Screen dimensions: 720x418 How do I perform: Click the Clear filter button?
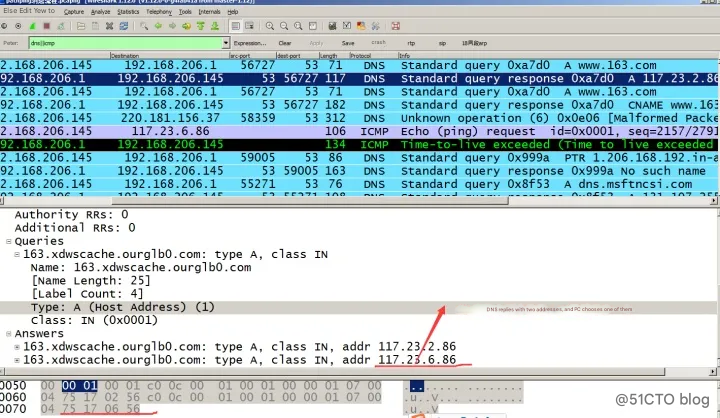(x=285, y=43)
